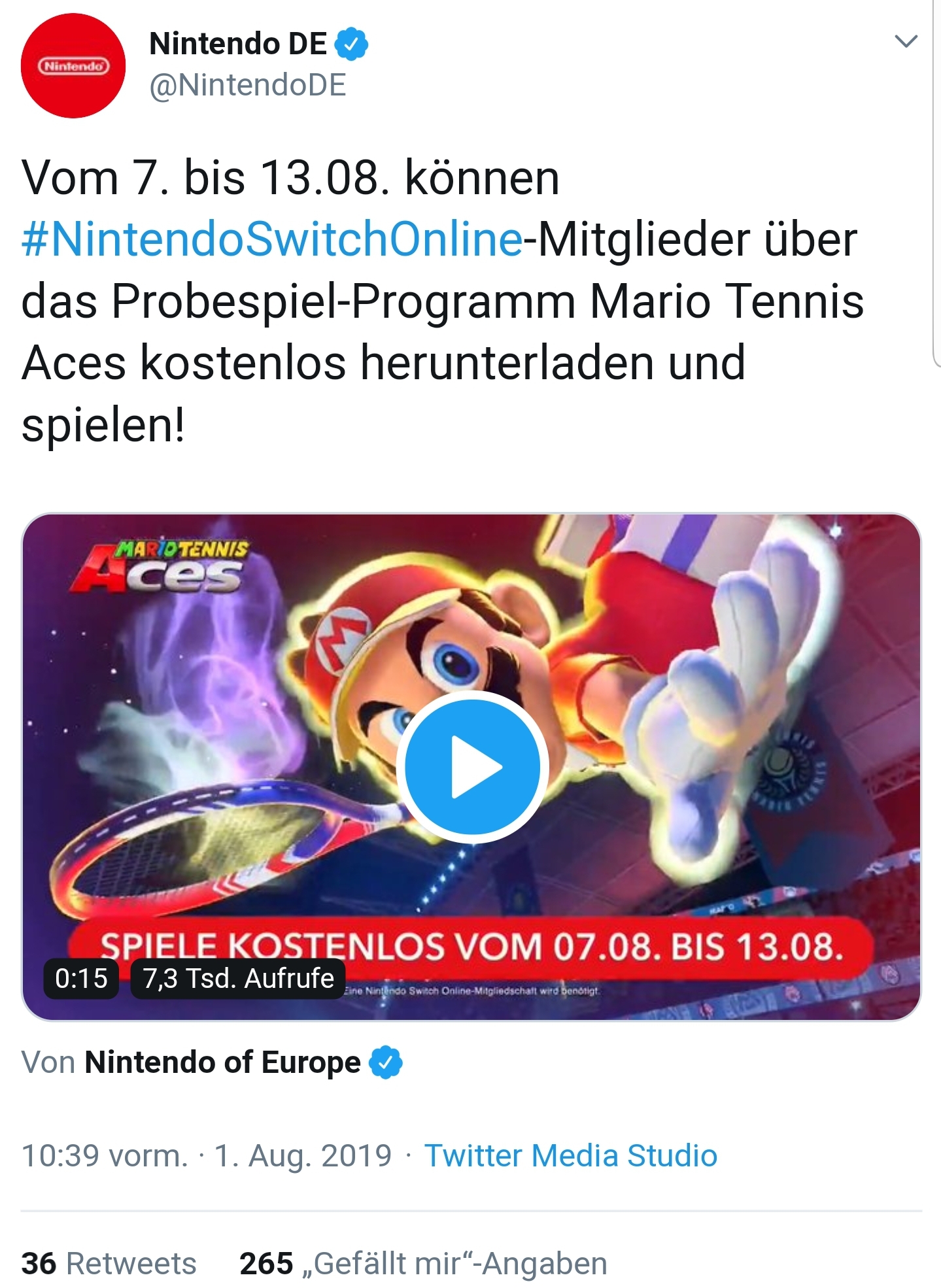Open the @NintendoDE handle
941x1288 pixels.
click(x=248, y=86)
